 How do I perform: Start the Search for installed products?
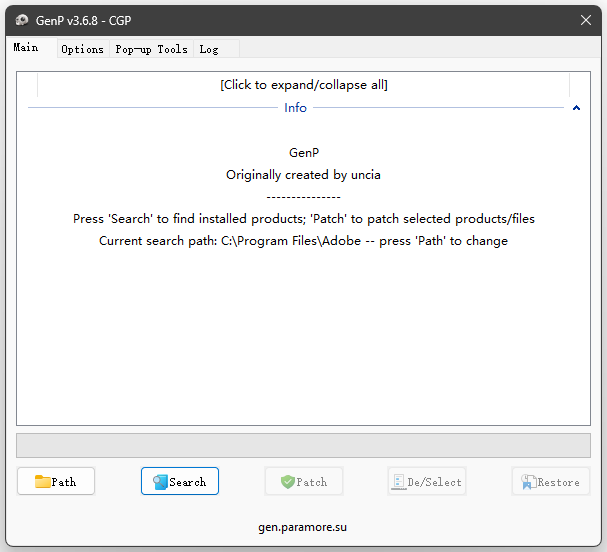point(180,481)
